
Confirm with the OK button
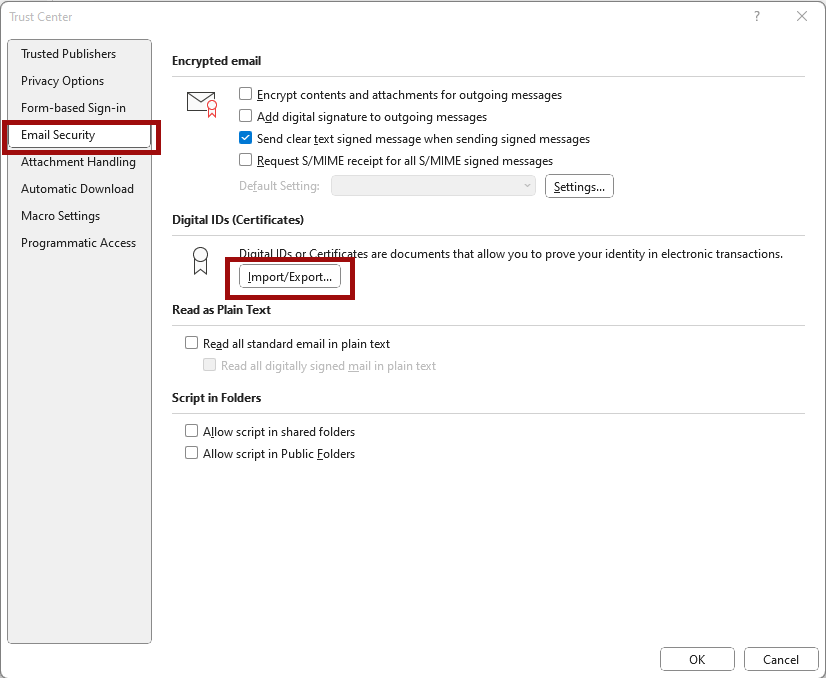(x=697, y=660)
